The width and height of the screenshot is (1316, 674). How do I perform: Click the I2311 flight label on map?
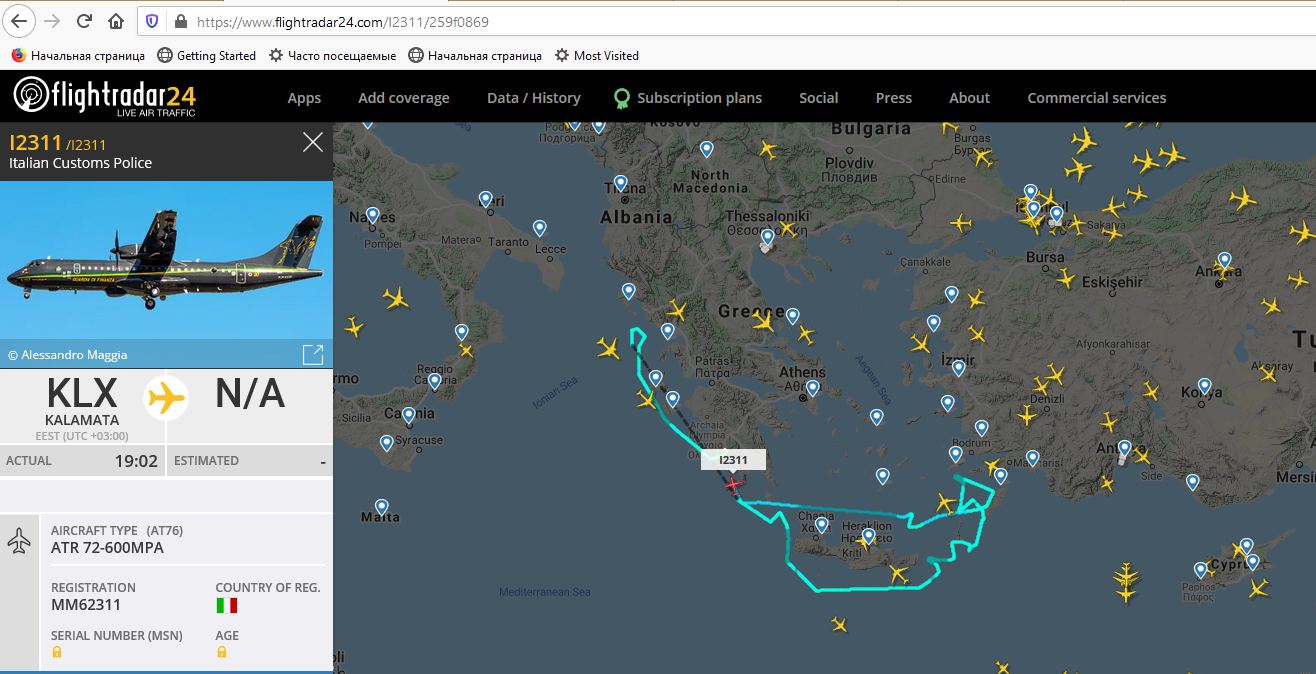733,460
